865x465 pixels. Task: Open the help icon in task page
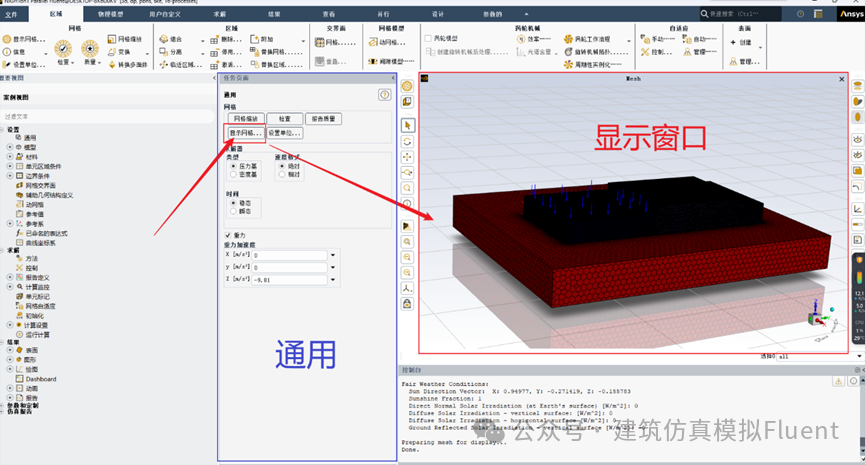(x=385, y=95)
